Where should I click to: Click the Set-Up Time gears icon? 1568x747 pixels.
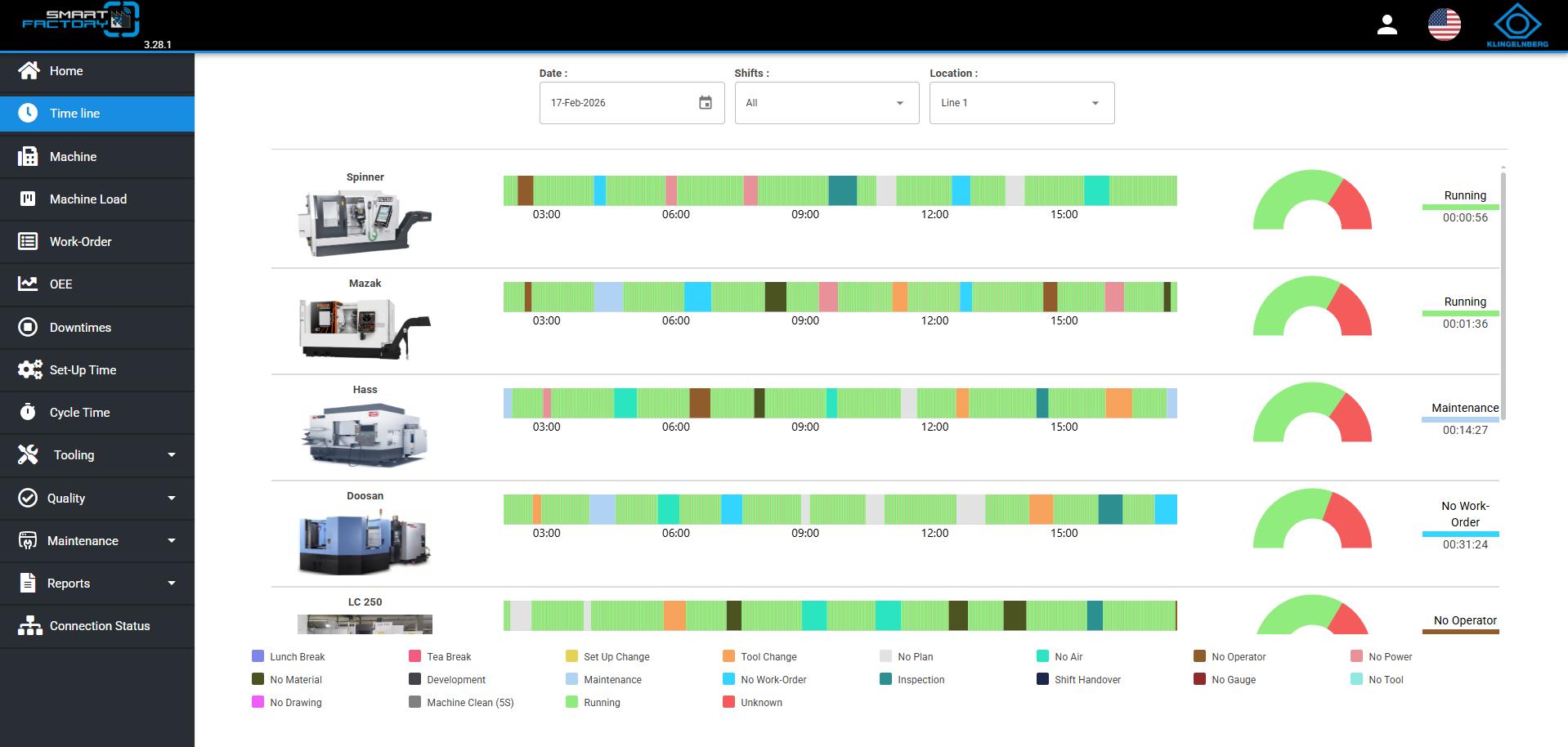tap(29, 369)
